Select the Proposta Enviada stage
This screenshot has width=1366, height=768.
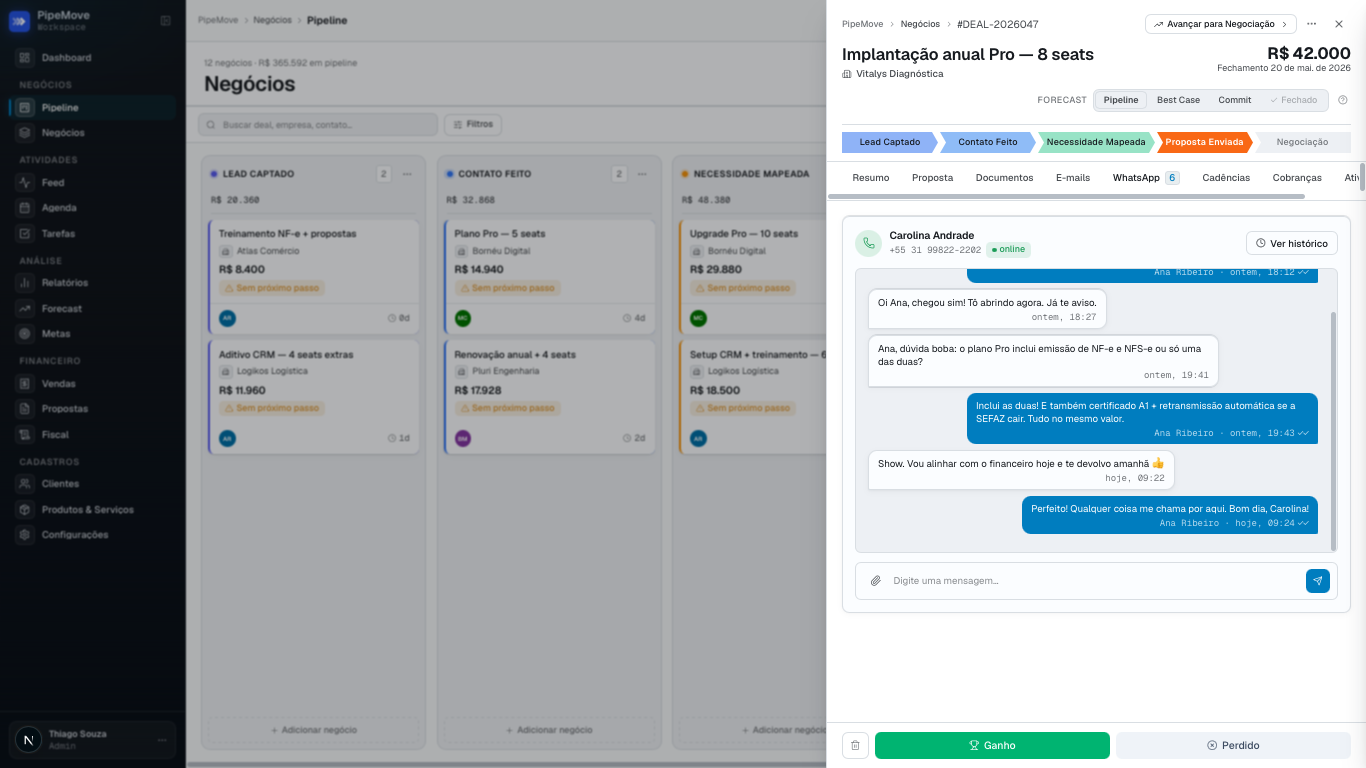tap(1204, 142)
